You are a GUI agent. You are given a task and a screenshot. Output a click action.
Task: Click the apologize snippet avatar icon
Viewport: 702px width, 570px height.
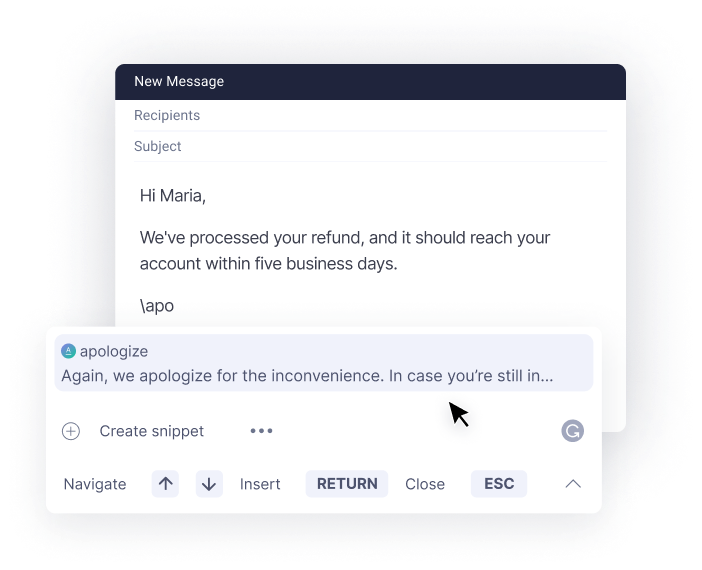pos(68,351)
